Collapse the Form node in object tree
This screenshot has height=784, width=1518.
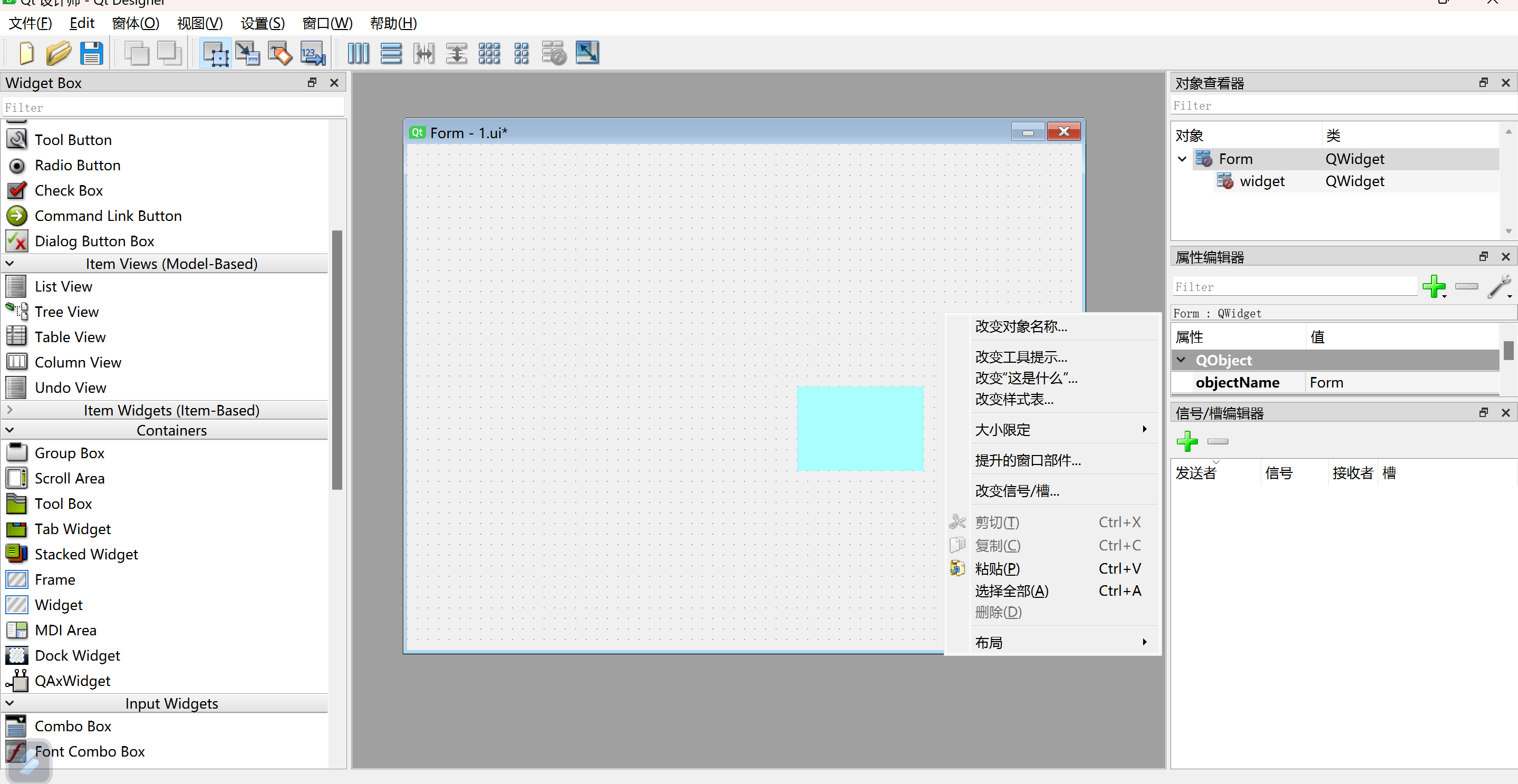(1182, 159)
